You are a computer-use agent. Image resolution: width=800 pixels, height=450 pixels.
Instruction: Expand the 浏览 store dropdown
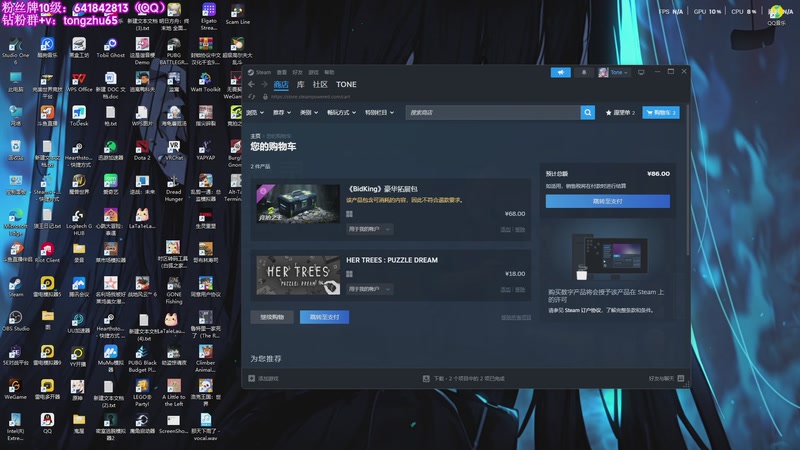click(255, 112)
